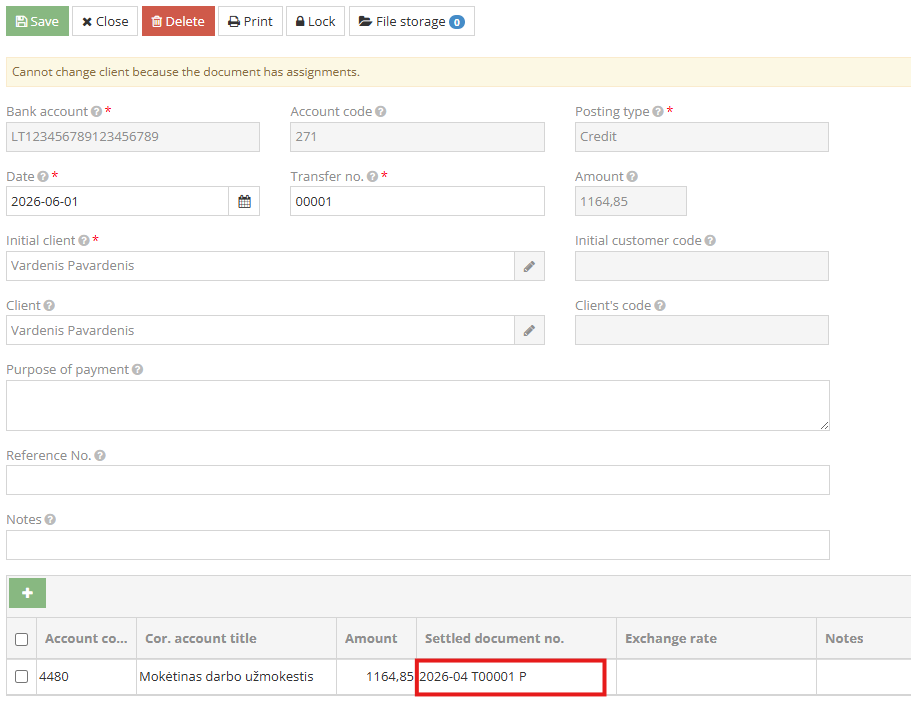Delete this bank document

pos(178,21)
